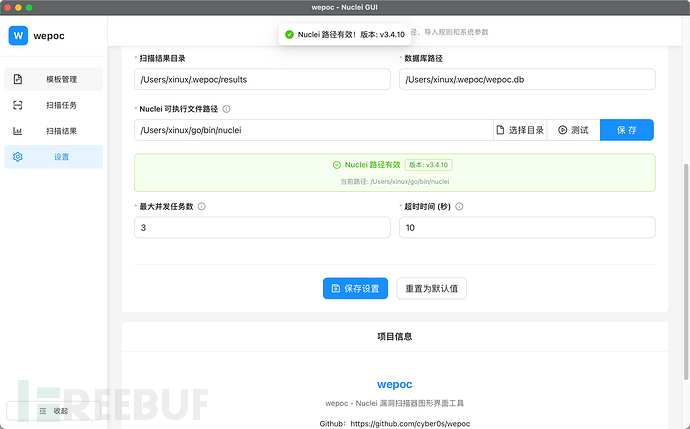Click the blue 保存 button
The image size is (690, 429).
click(627, 130)
